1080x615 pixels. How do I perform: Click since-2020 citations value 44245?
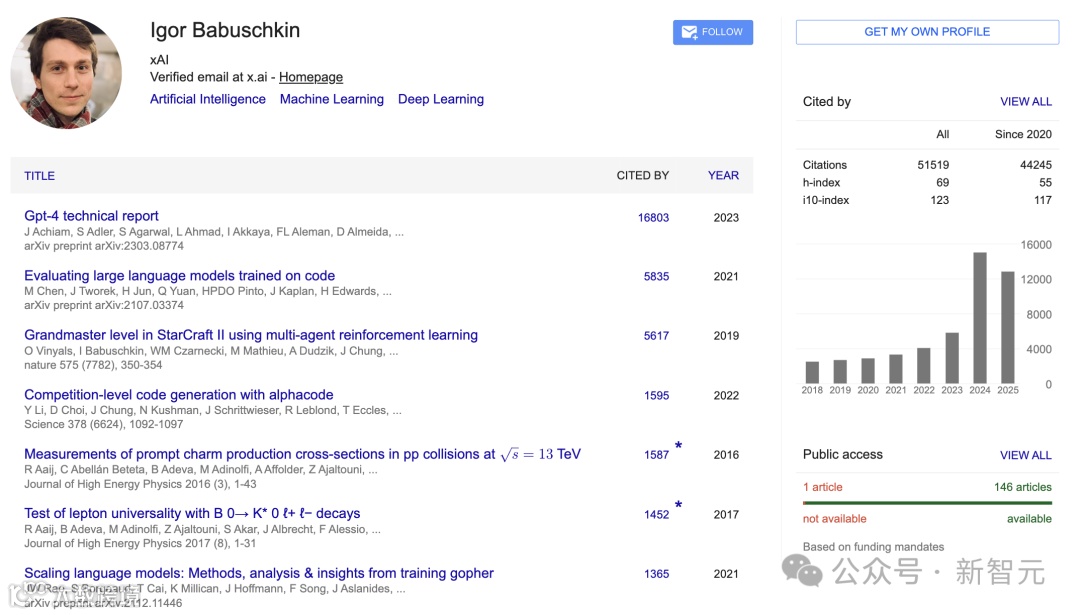tap(1035, 165)
